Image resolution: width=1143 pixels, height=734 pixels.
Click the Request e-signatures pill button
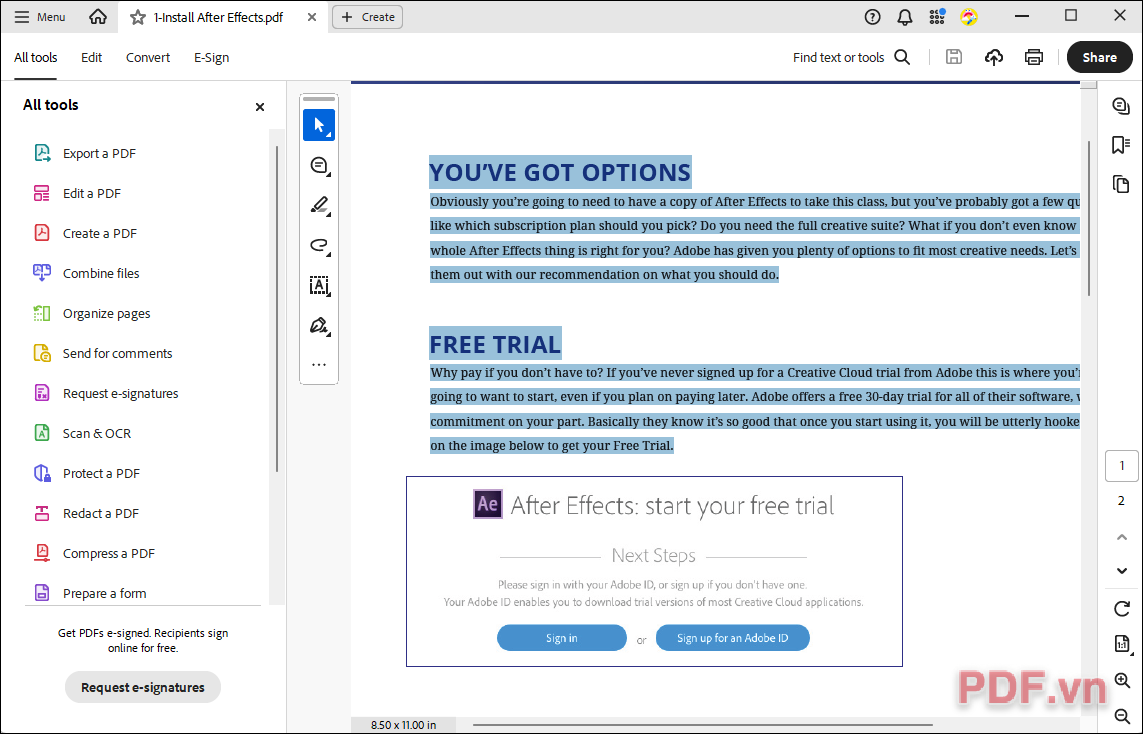pos(143,687)
